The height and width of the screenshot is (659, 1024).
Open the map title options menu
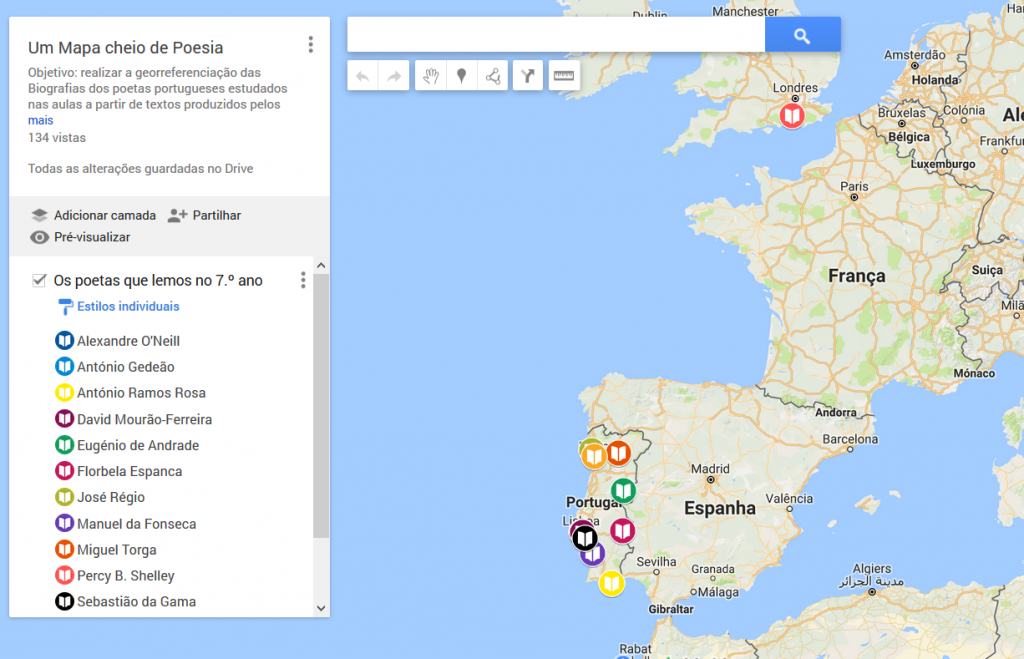point(311,45)
